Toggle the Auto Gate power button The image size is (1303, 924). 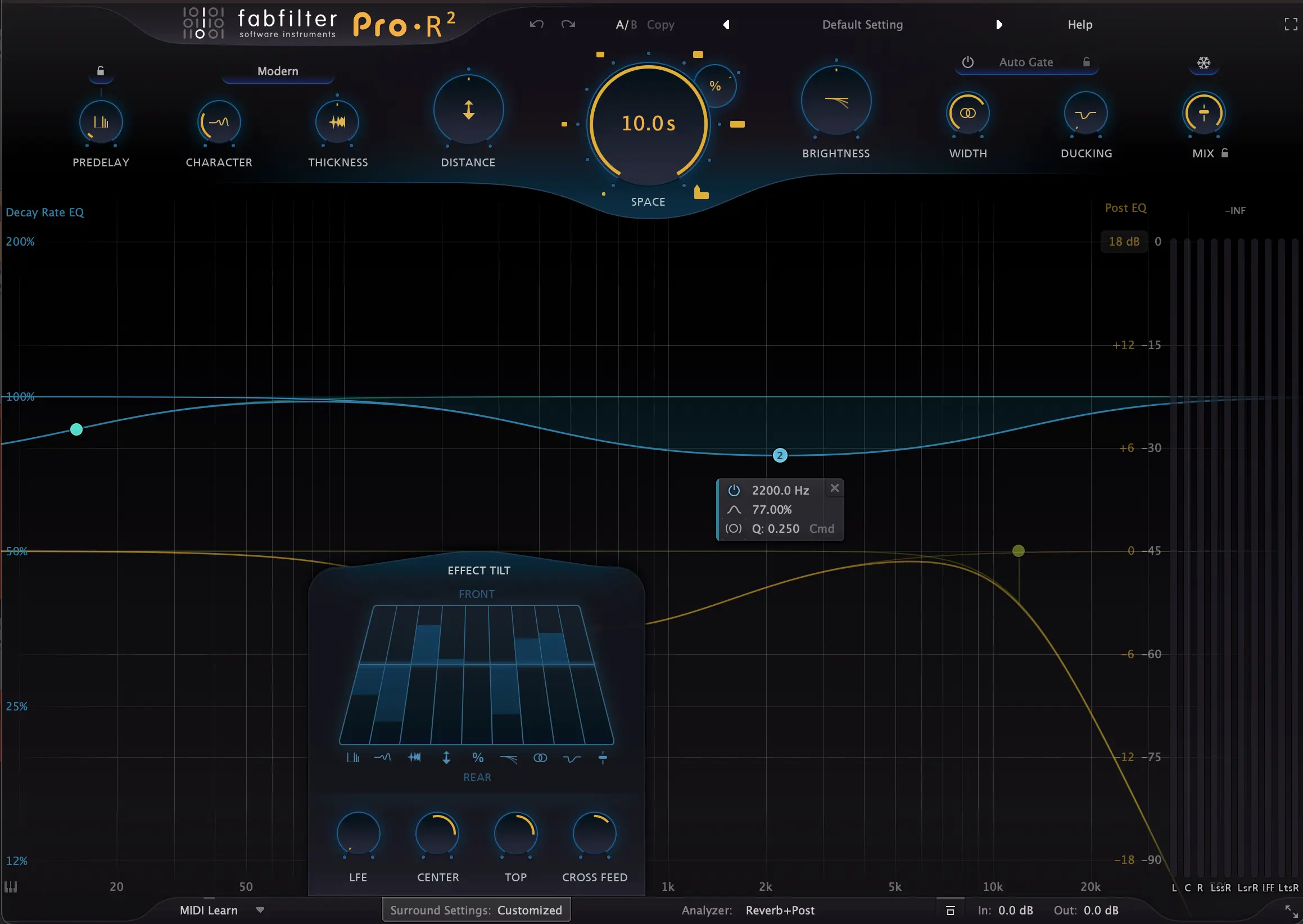(968, 62)
